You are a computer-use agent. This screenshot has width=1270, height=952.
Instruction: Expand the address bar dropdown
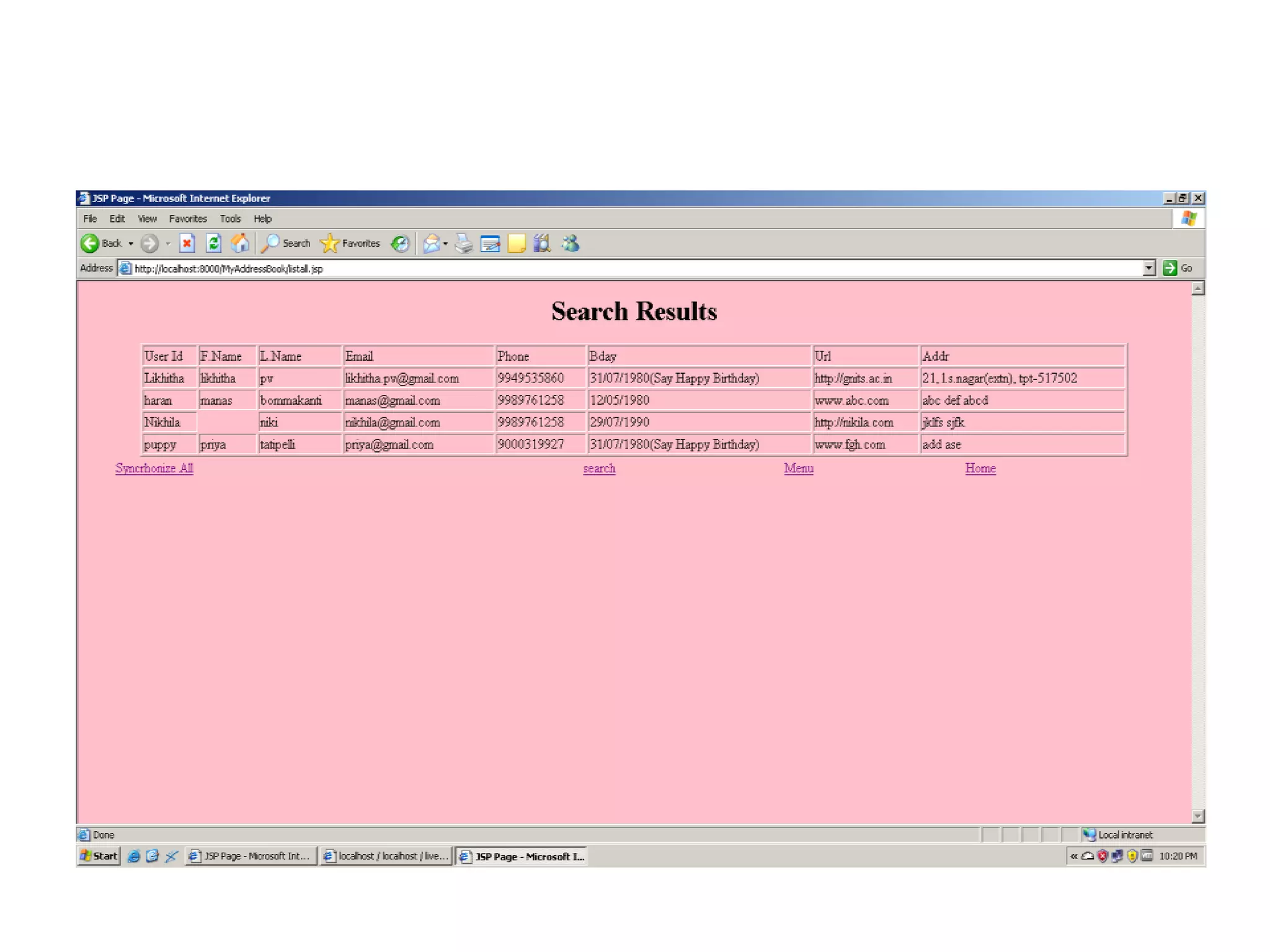pyautogui.click(x=1148, y=268)
